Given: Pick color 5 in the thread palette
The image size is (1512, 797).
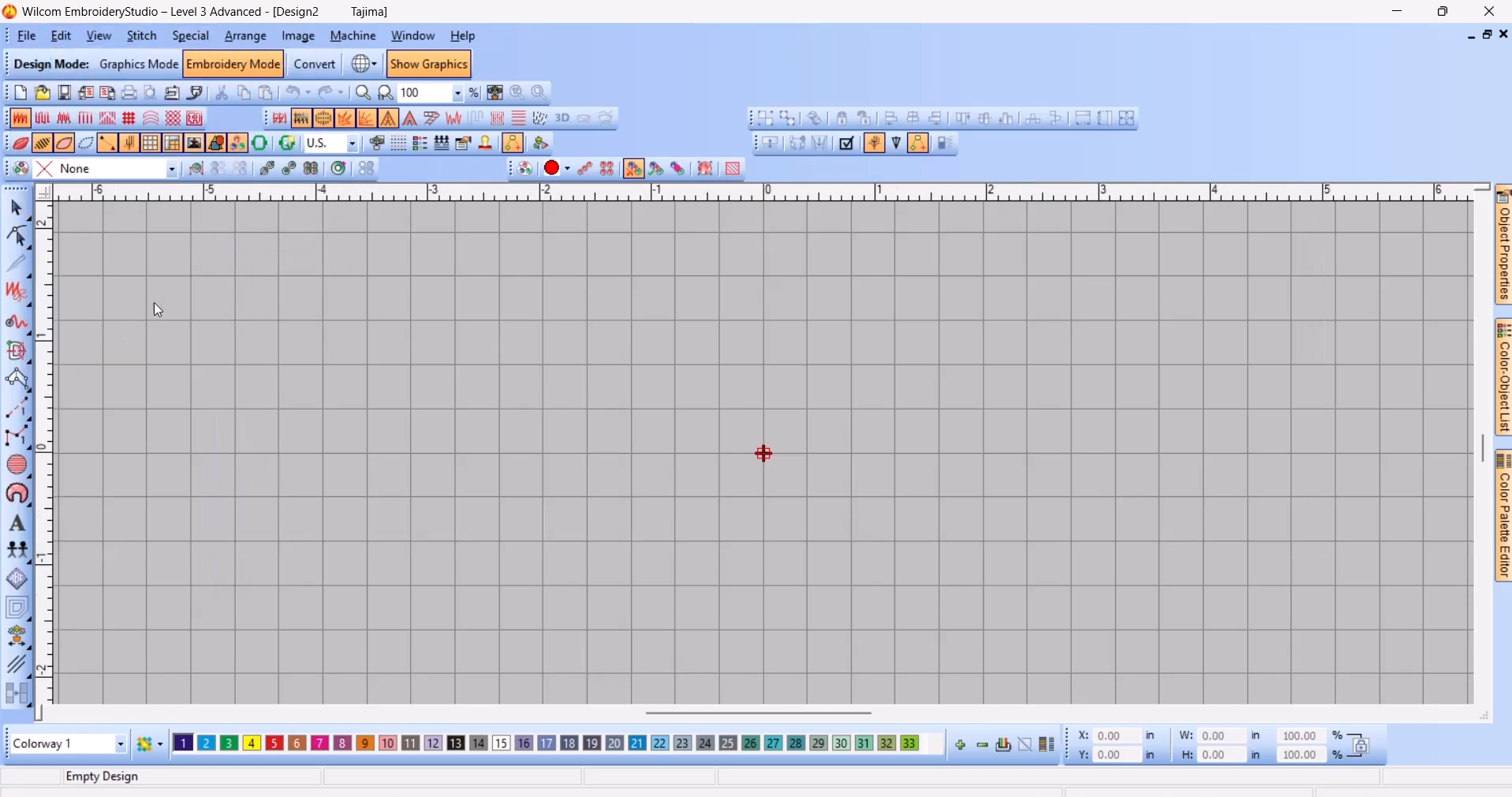Looking at the screenshot, I should point(275,743).
